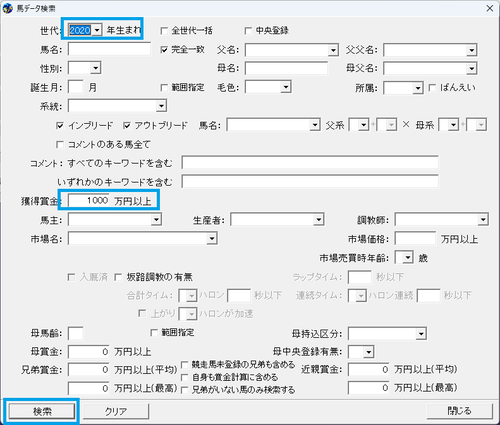Enable the ばんえい checkbox
This screenshot has width=500, height=425.
pyautogui.click(x=432, y=88)
